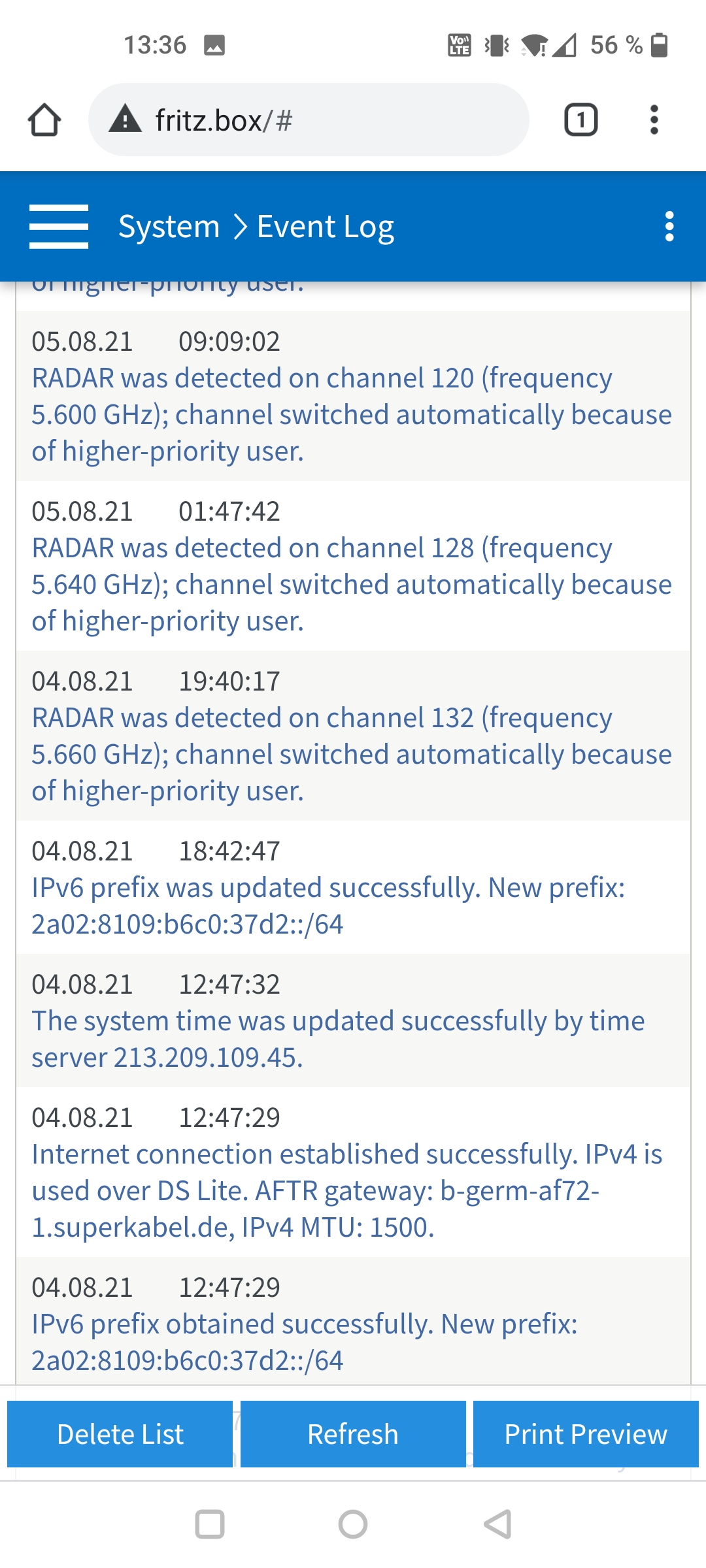
Task: Select the RADAR channel 120 log entry
Action: (x=353, y=396)
